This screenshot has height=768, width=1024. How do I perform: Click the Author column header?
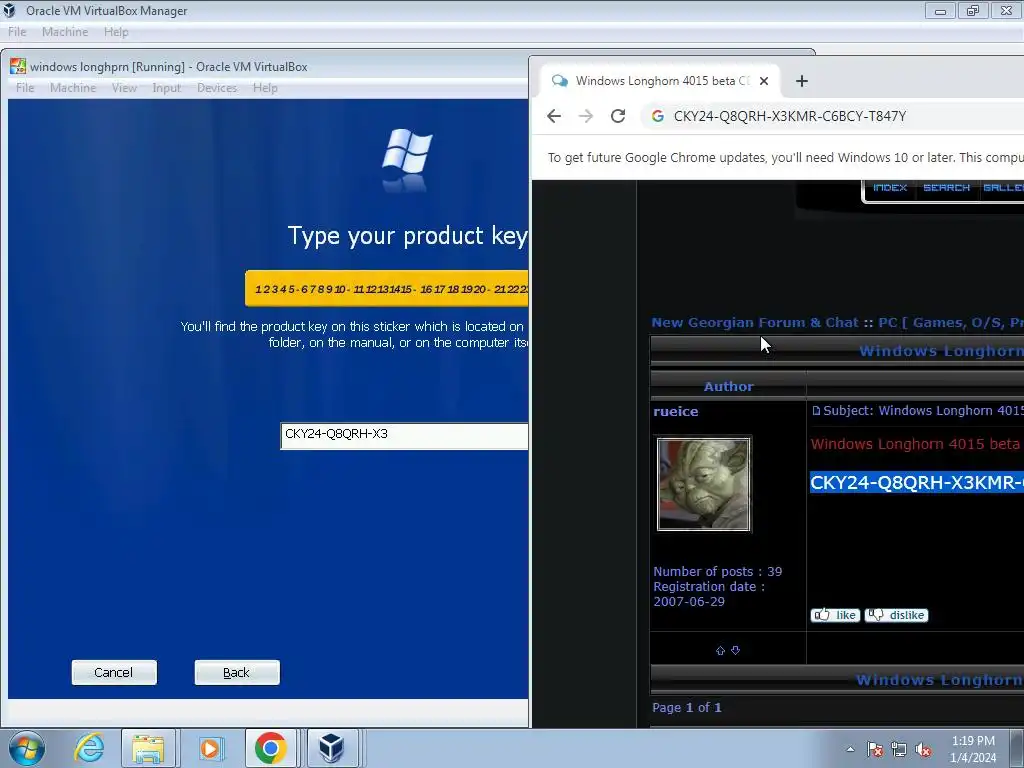(x=729, y=387)
